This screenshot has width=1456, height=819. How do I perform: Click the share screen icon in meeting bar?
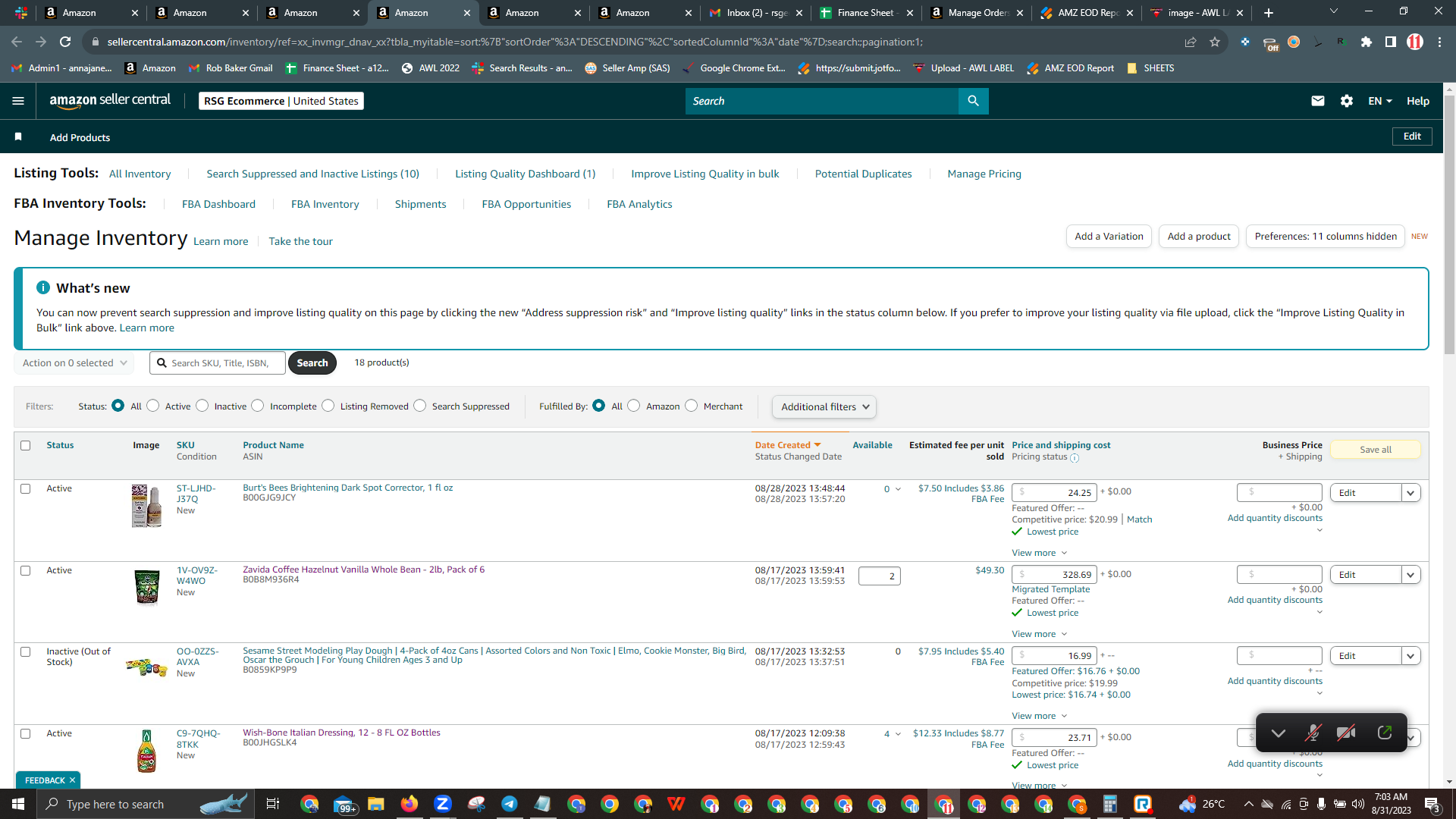(1385, 733)
